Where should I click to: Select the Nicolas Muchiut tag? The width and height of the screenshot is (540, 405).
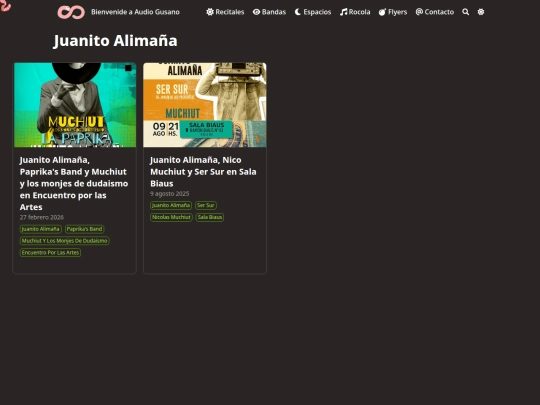click(x=171, y=217)
